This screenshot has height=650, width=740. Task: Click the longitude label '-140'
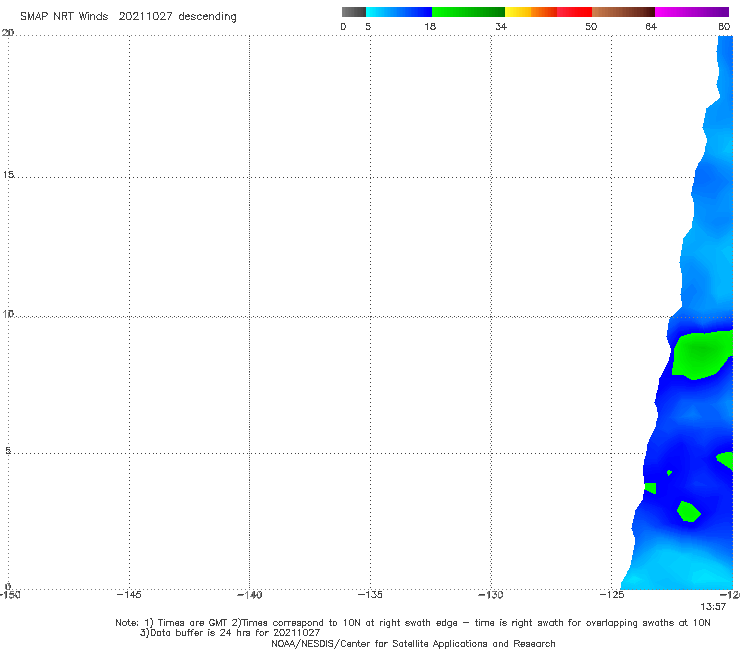click(x=249, y=595)
